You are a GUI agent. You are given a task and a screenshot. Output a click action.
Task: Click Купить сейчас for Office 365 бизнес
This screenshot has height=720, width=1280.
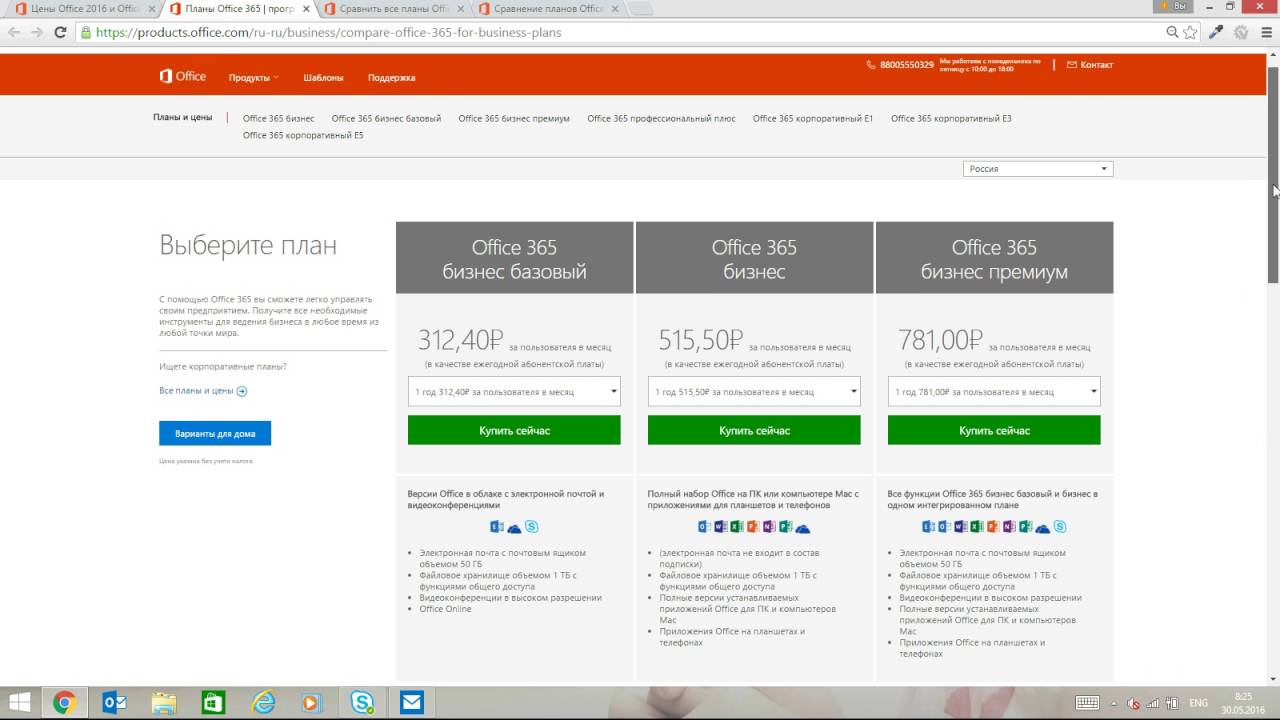754,430
